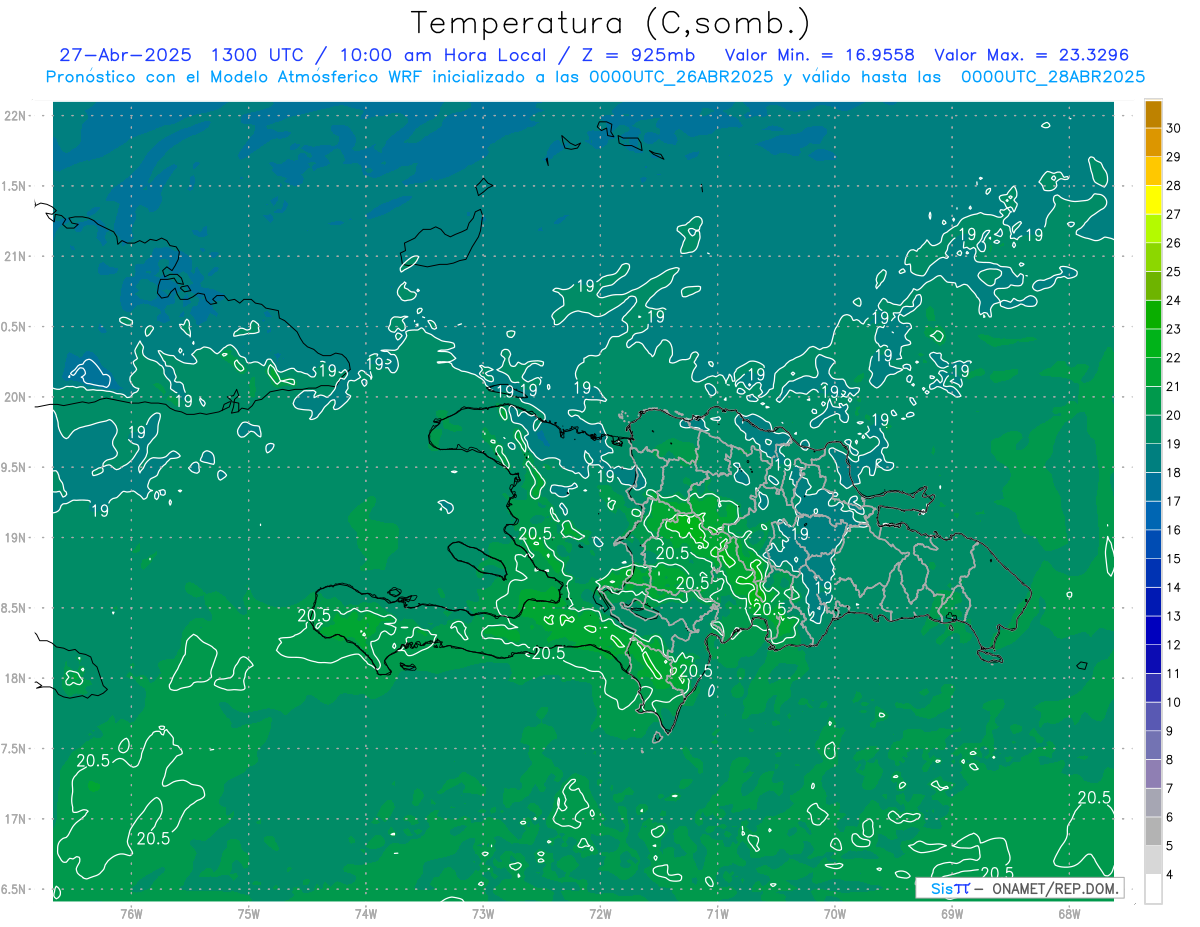The image size is (1200, 927).
Task: Click the color bar label "10"
Action: [x=1174, y=702]
